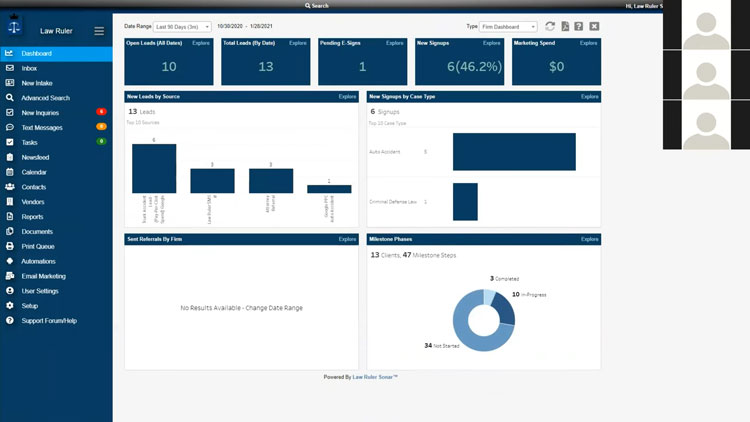
Task: Close the dashboard with X icon
Action: pyautogui.click(x=594, y=26)
